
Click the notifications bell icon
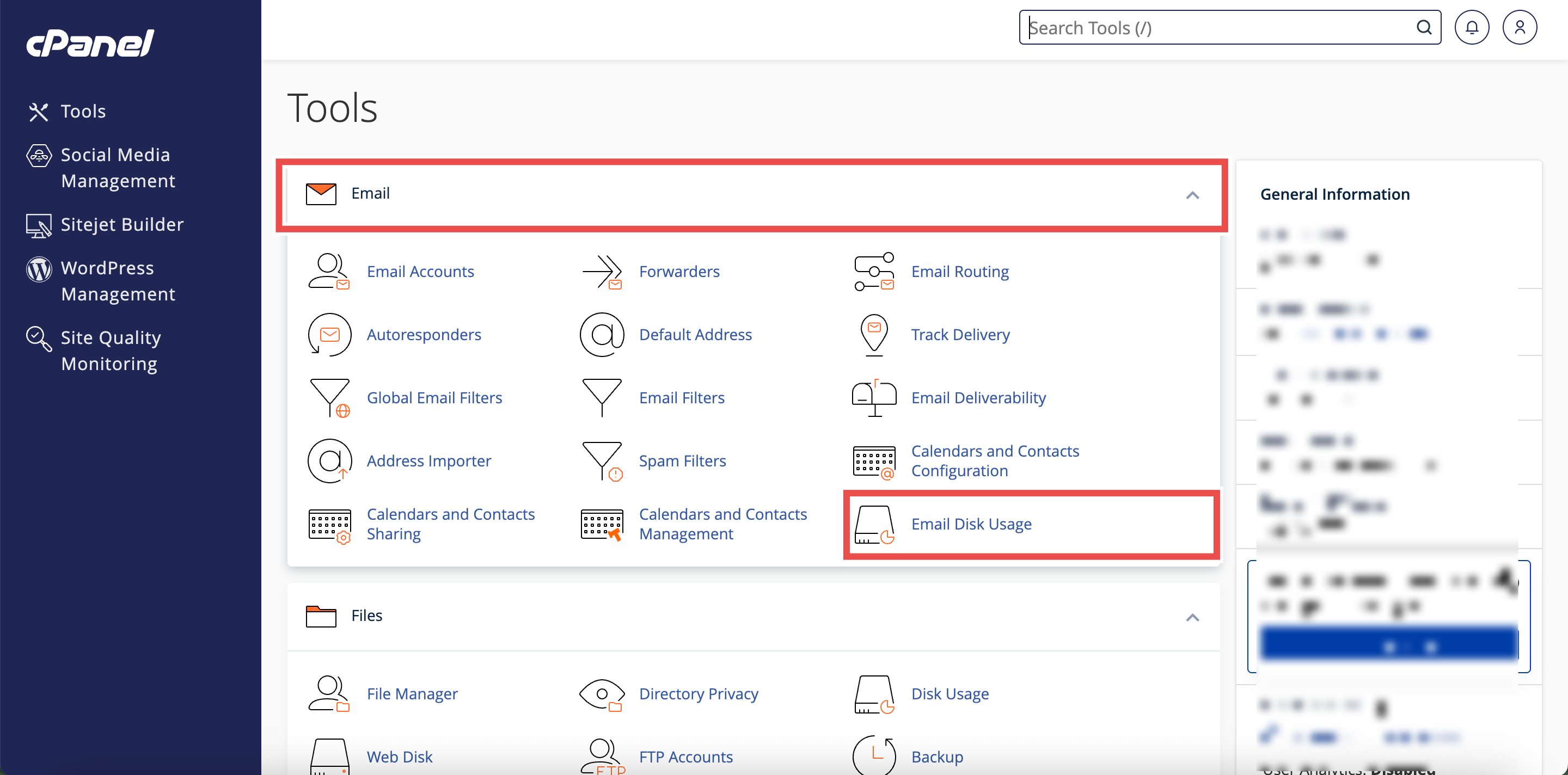click(x=1471, y=27)
